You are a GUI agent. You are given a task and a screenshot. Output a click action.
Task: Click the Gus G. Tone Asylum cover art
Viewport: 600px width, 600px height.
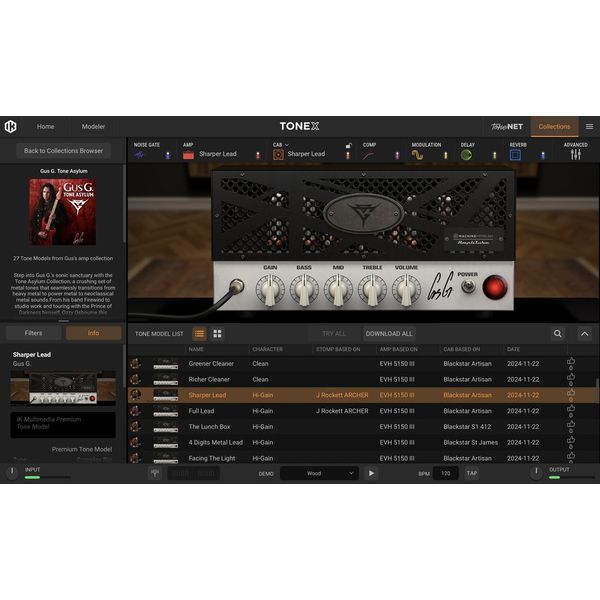pyautogui.click(x=63, y=212)
